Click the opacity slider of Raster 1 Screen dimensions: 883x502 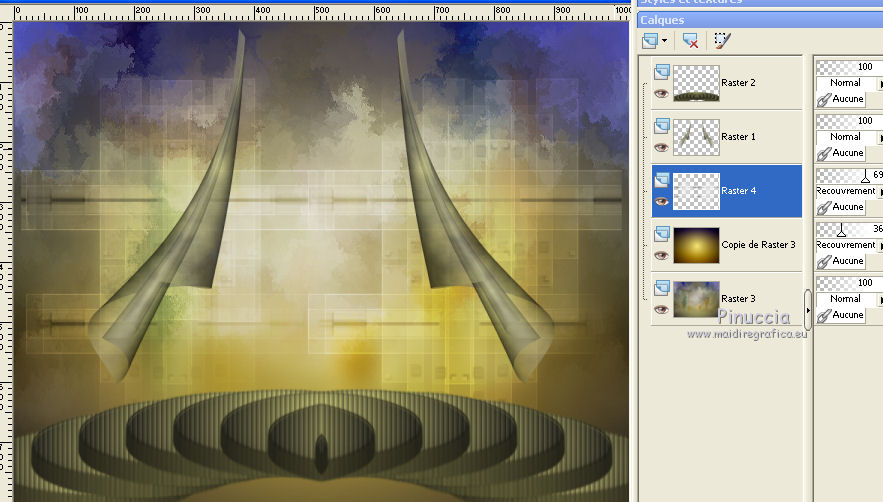coord(849,121)
